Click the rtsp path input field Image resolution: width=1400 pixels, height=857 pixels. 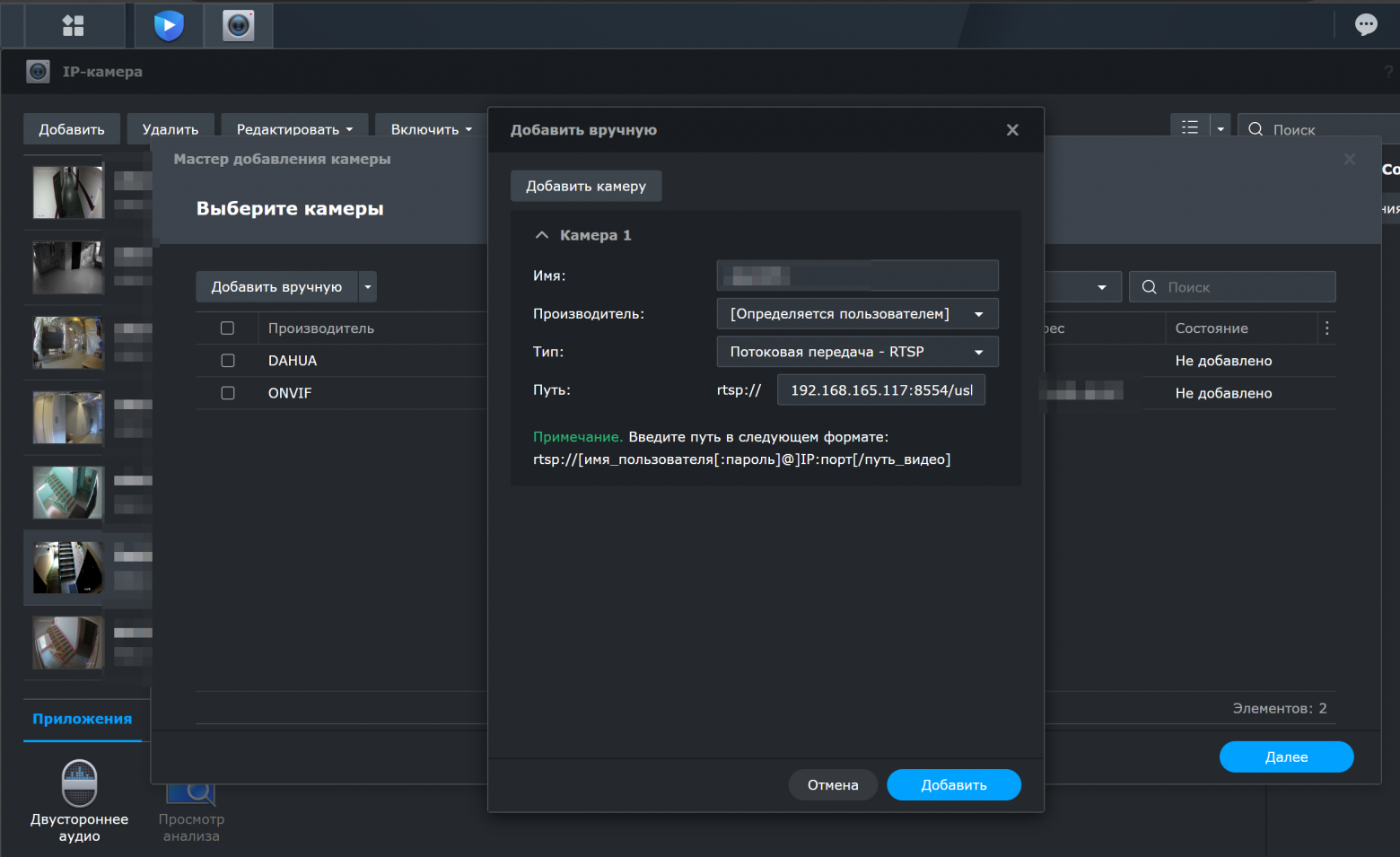click(x=881, y=390)
